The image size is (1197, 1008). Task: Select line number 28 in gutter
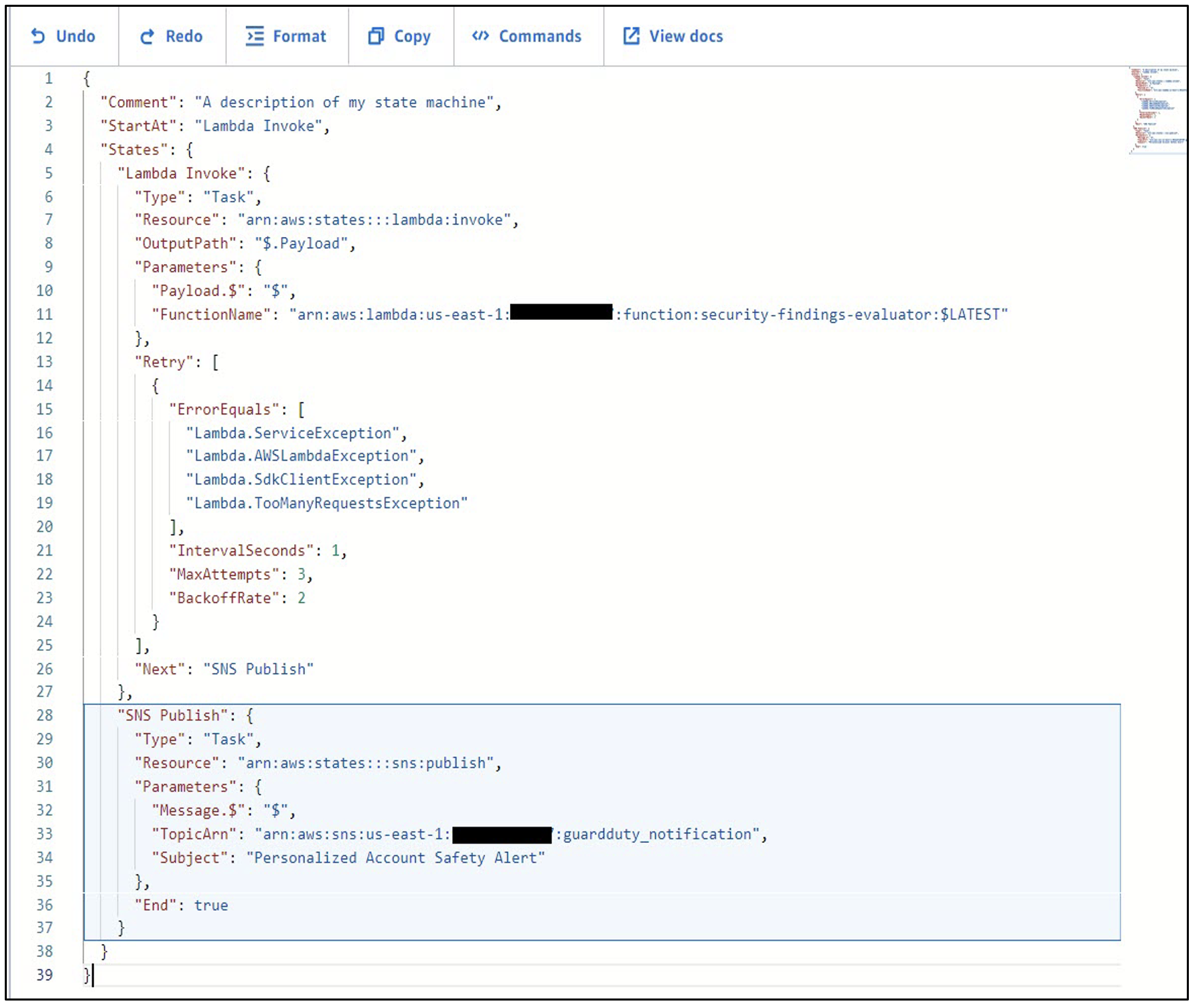(x=44, y=715)
